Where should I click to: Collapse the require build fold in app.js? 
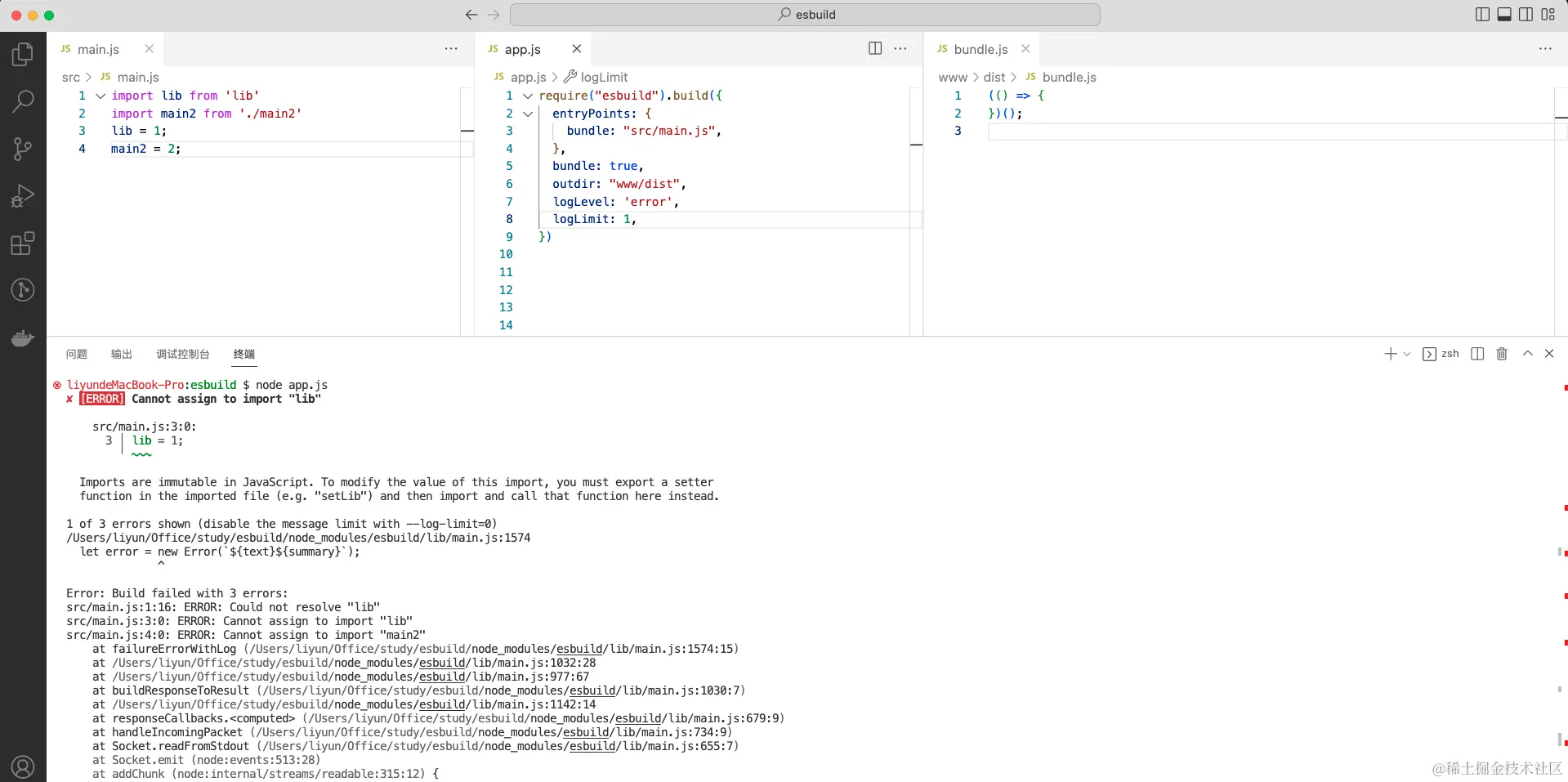(528, 96)
